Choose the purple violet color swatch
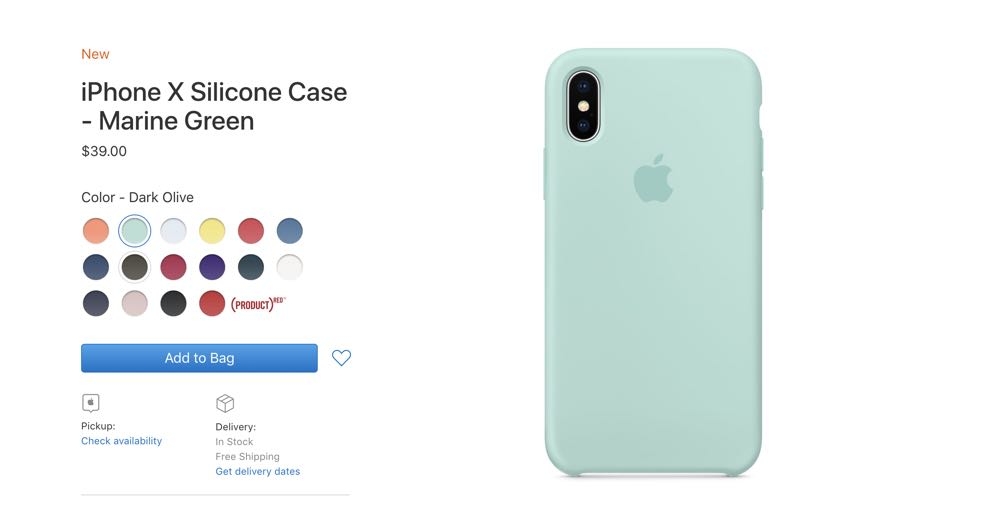This screenshot has width=1000, height=508. [x=212, y=267]
